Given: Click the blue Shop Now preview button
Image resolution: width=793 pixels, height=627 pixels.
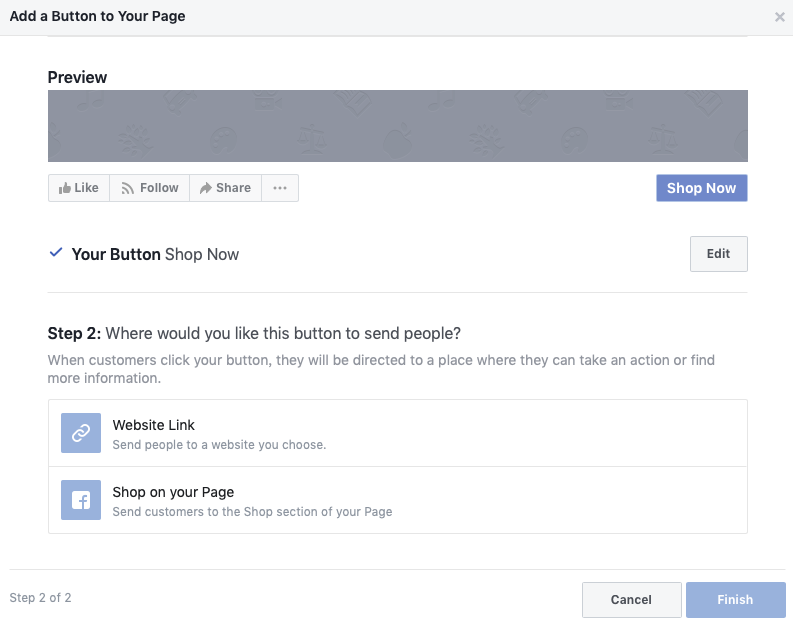Looking at the screenshot, I should [x=701, y=188].
